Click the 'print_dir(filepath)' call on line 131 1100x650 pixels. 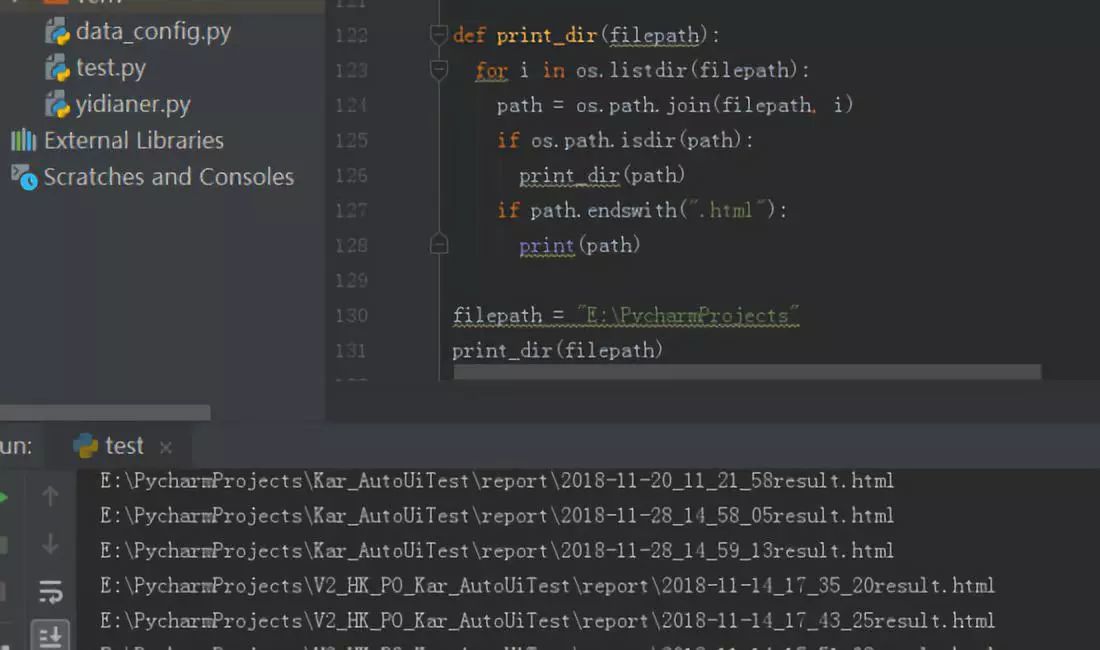(x=557, y=351)
